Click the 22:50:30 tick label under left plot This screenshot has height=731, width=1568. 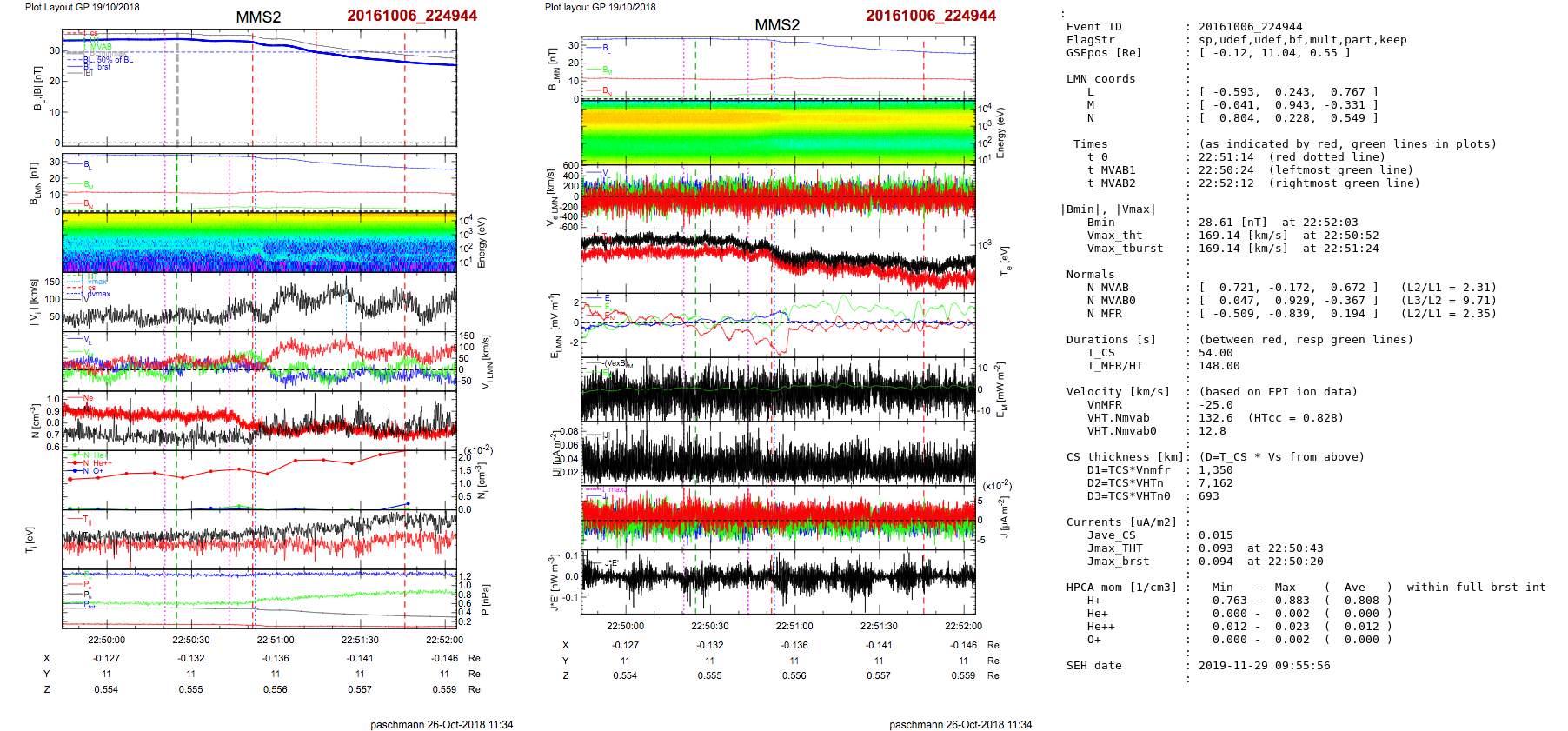click(191, 640)
